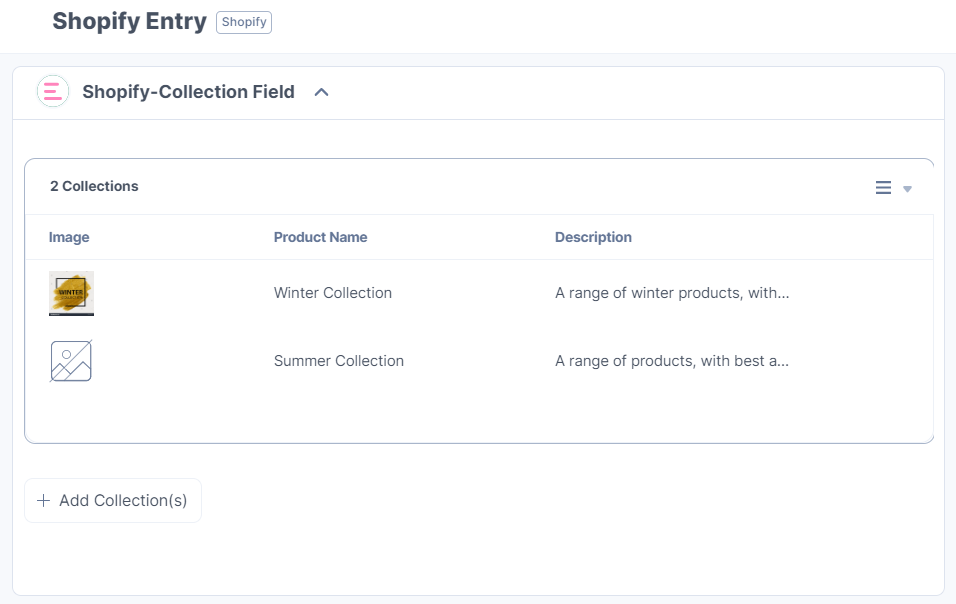This screenshot has width=956, height=604.
Task: Click the Add Collection(s) button
Action: (x=112, y=500)
